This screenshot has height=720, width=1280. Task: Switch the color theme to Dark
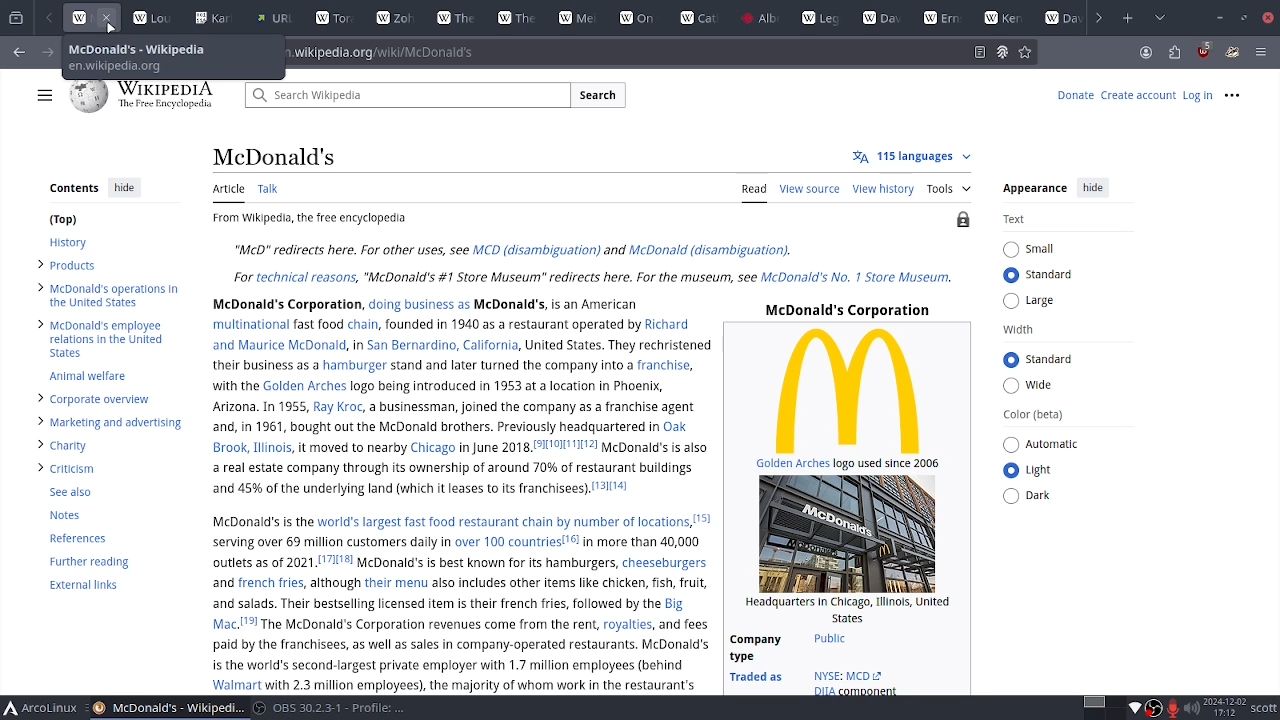[x=1011, y=495]
